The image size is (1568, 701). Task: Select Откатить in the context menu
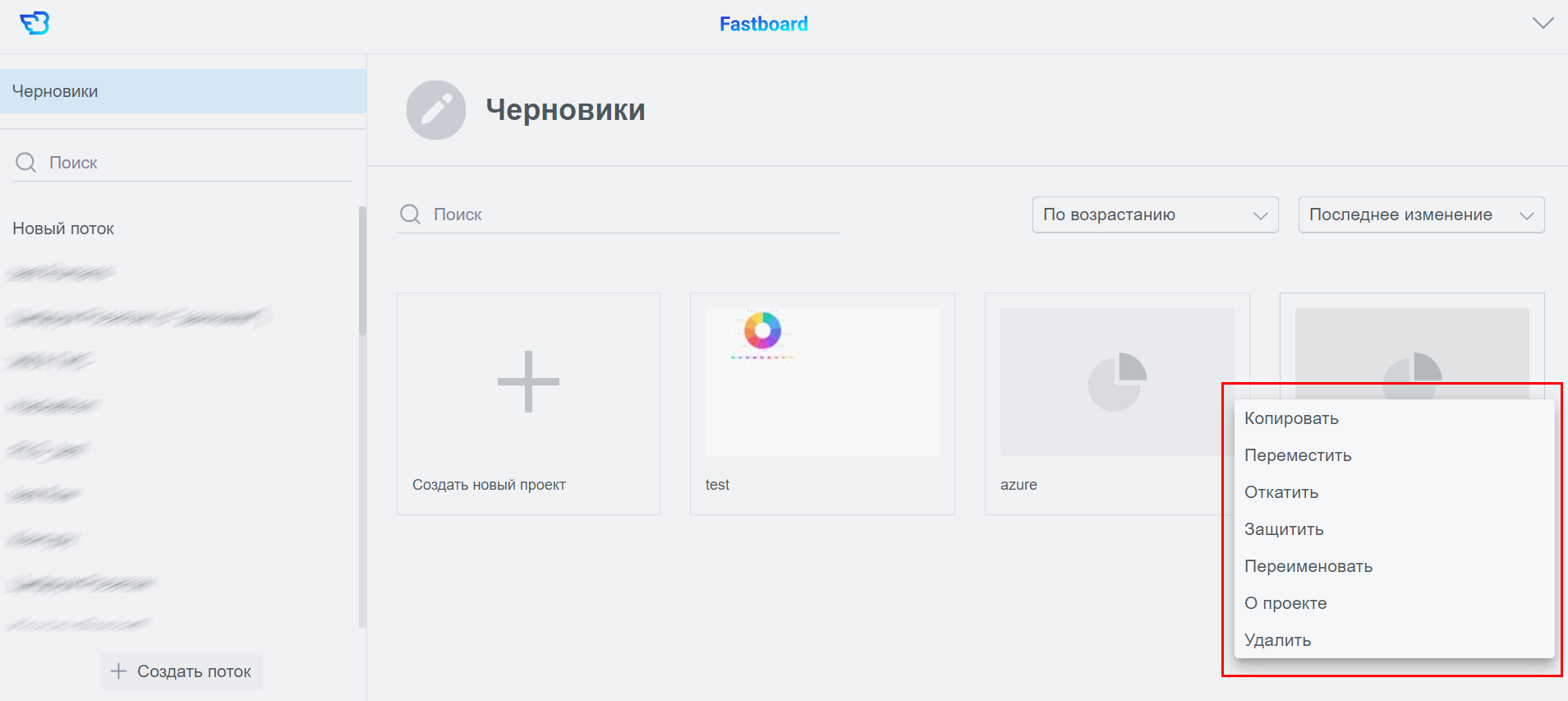point(1281,492)
